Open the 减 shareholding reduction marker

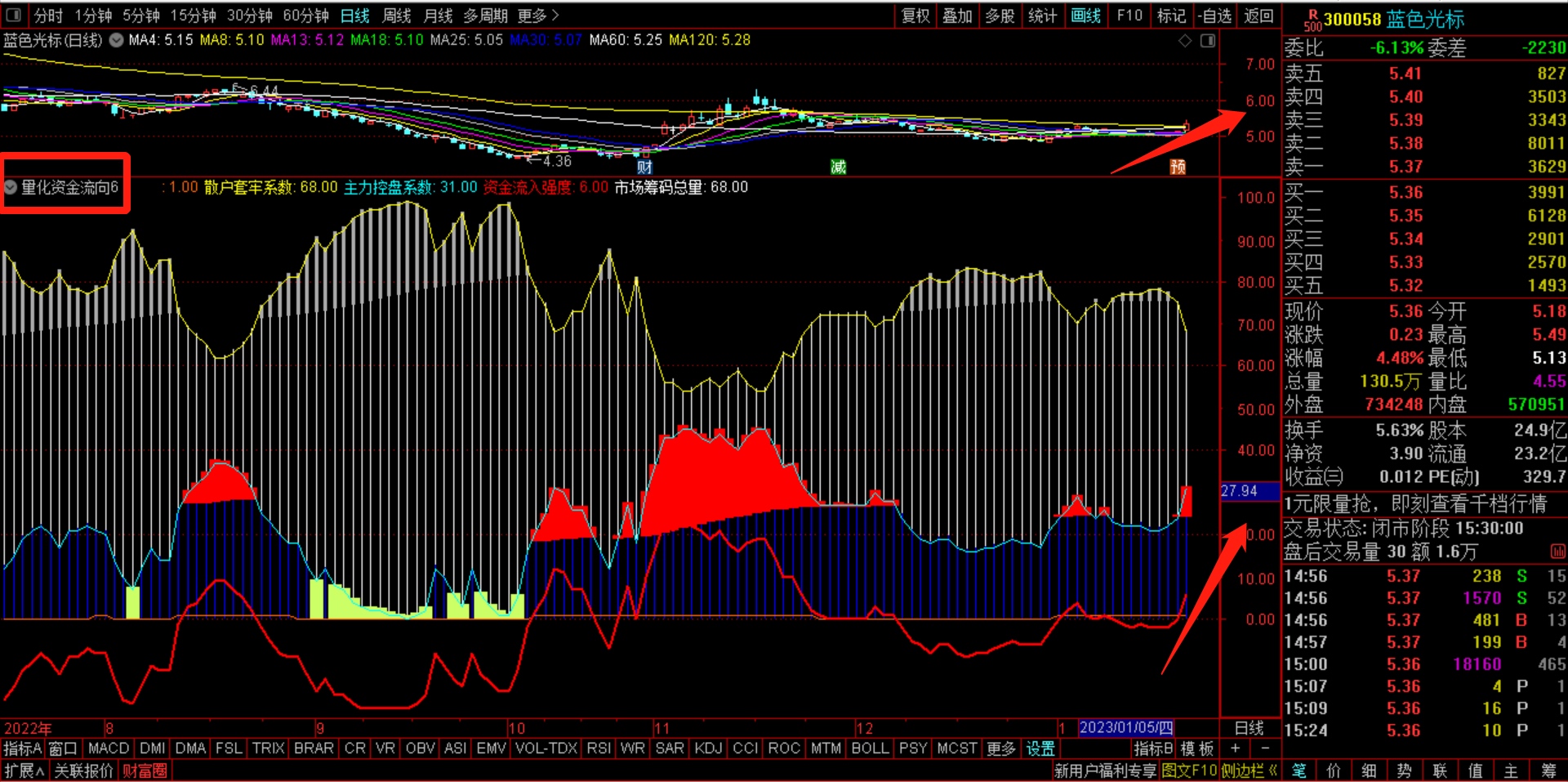[x=838, y=167]
